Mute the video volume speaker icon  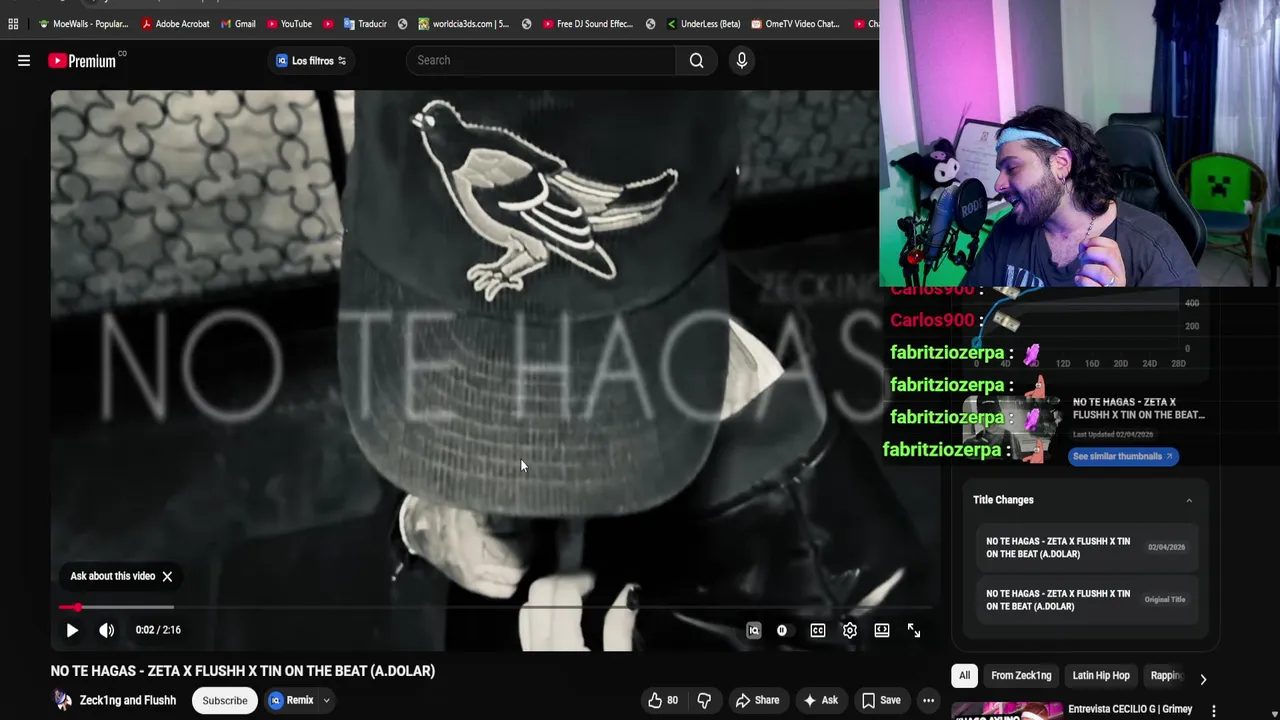coord(107,630)
